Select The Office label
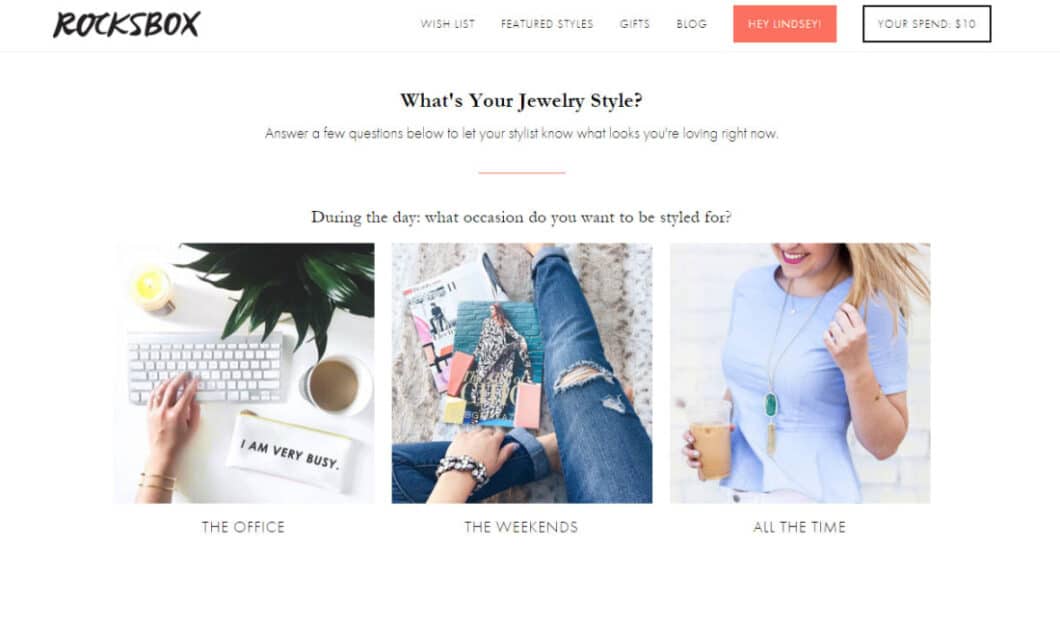 point(243,527)
